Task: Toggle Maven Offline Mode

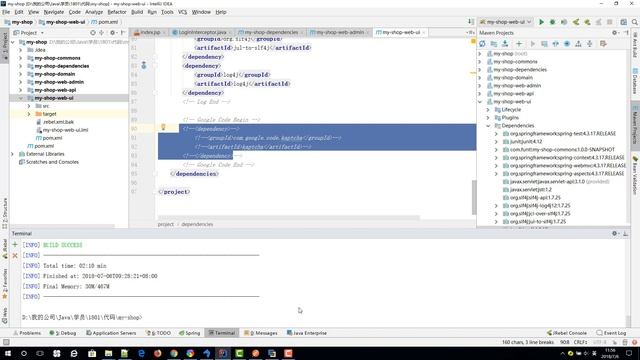Action: [556, 44]
